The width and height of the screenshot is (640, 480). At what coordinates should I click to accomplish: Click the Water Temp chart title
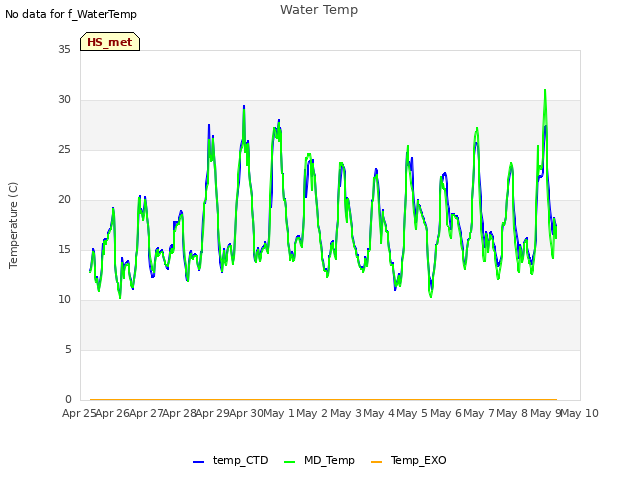point(319,10)
